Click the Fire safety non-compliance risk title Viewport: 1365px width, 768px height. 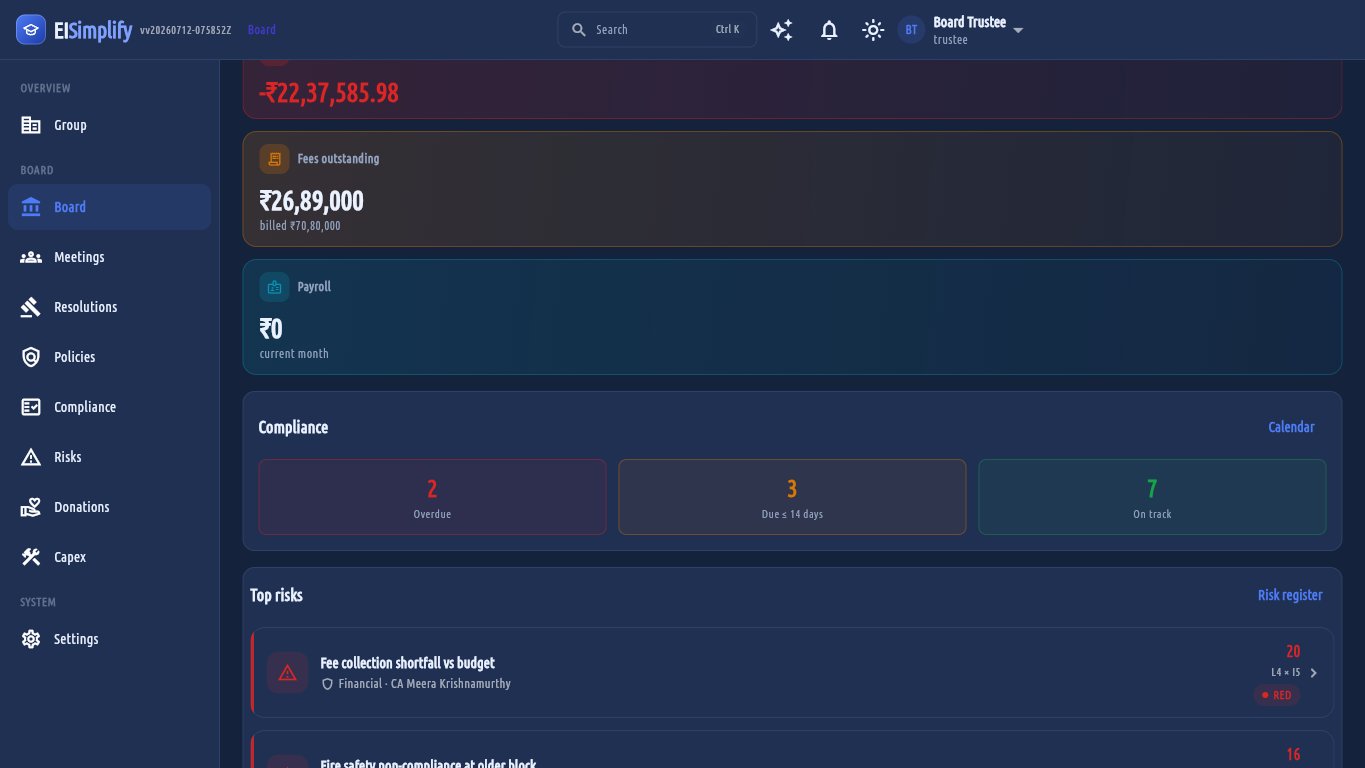click(x=428, y=763)
